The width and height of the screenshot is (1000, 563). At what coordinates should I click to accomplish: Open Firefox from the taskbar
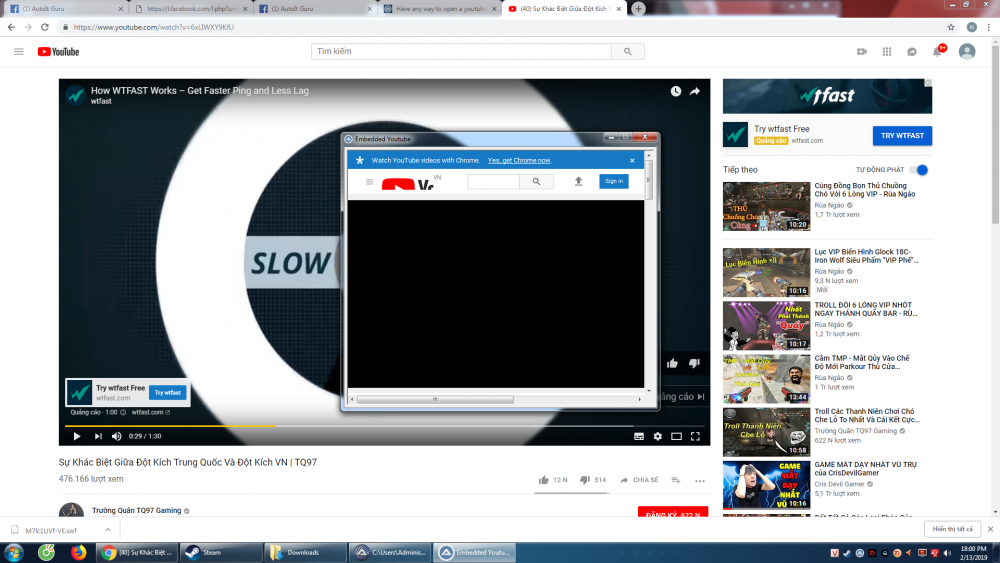point(78,553)
